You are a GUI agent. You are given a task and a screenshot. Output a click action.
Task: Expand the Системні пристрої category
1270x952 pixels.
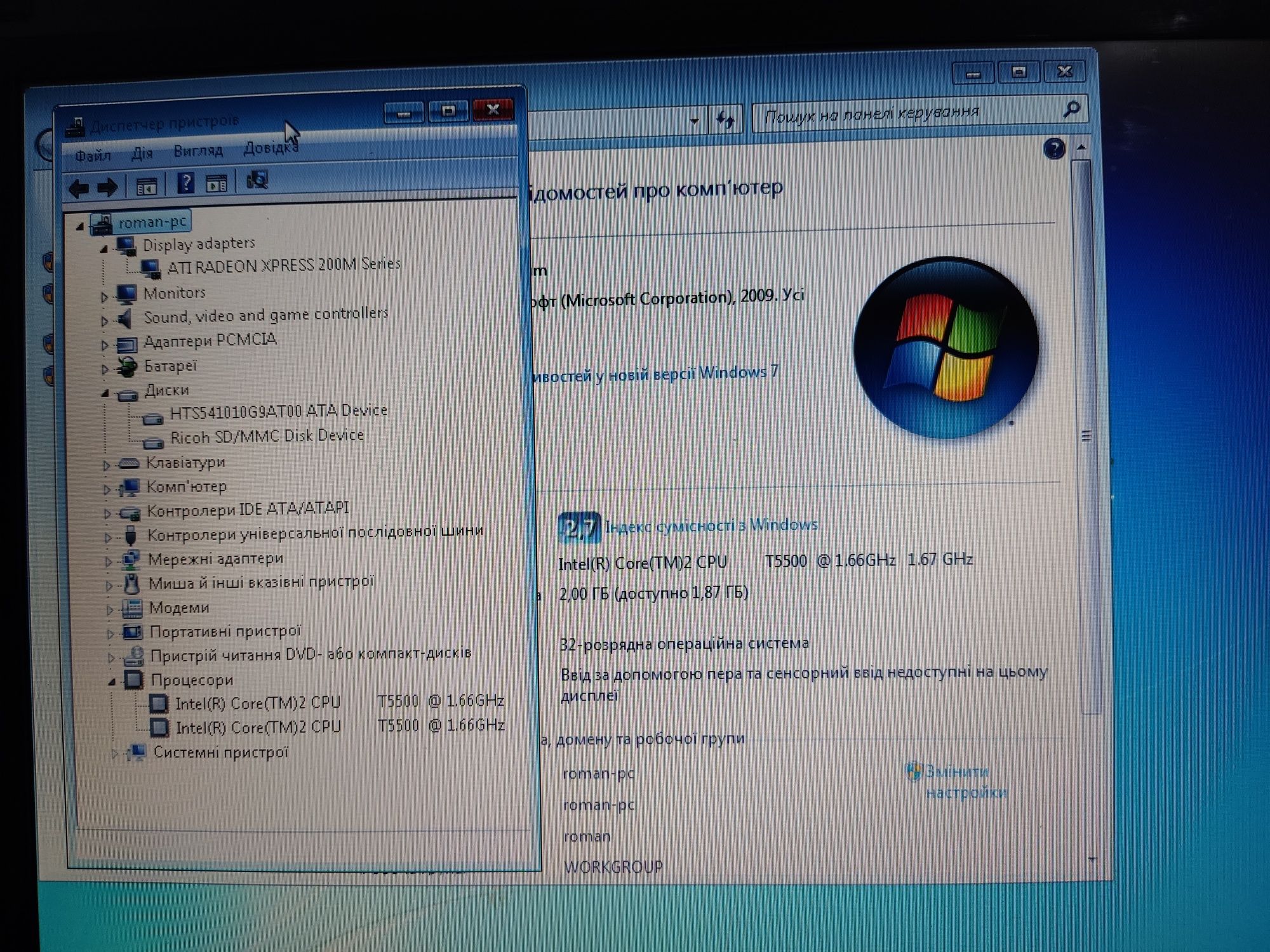[114, 754]
